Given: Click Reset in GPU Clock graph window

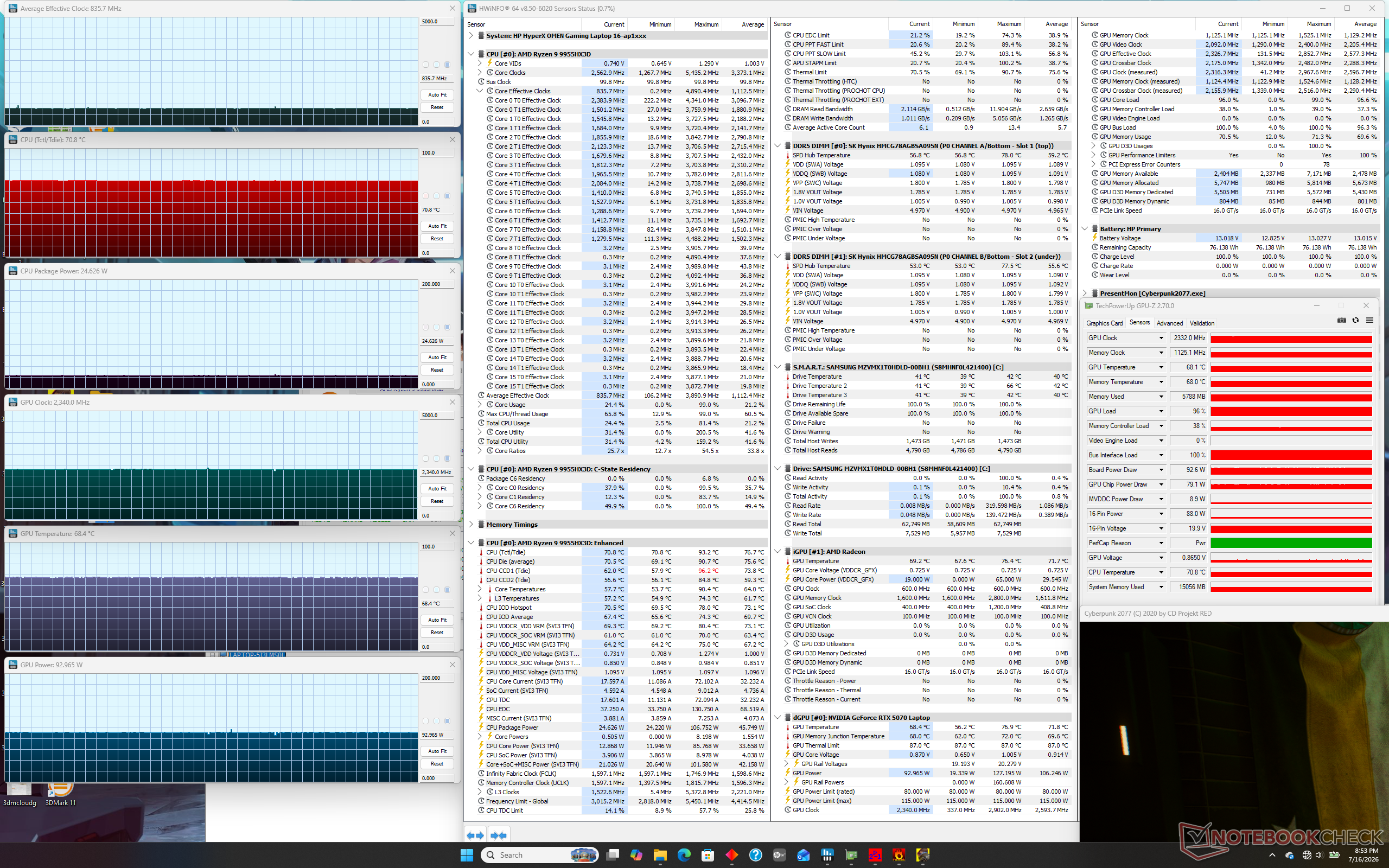Looking at the screenshot, I should tap(437, 501).
